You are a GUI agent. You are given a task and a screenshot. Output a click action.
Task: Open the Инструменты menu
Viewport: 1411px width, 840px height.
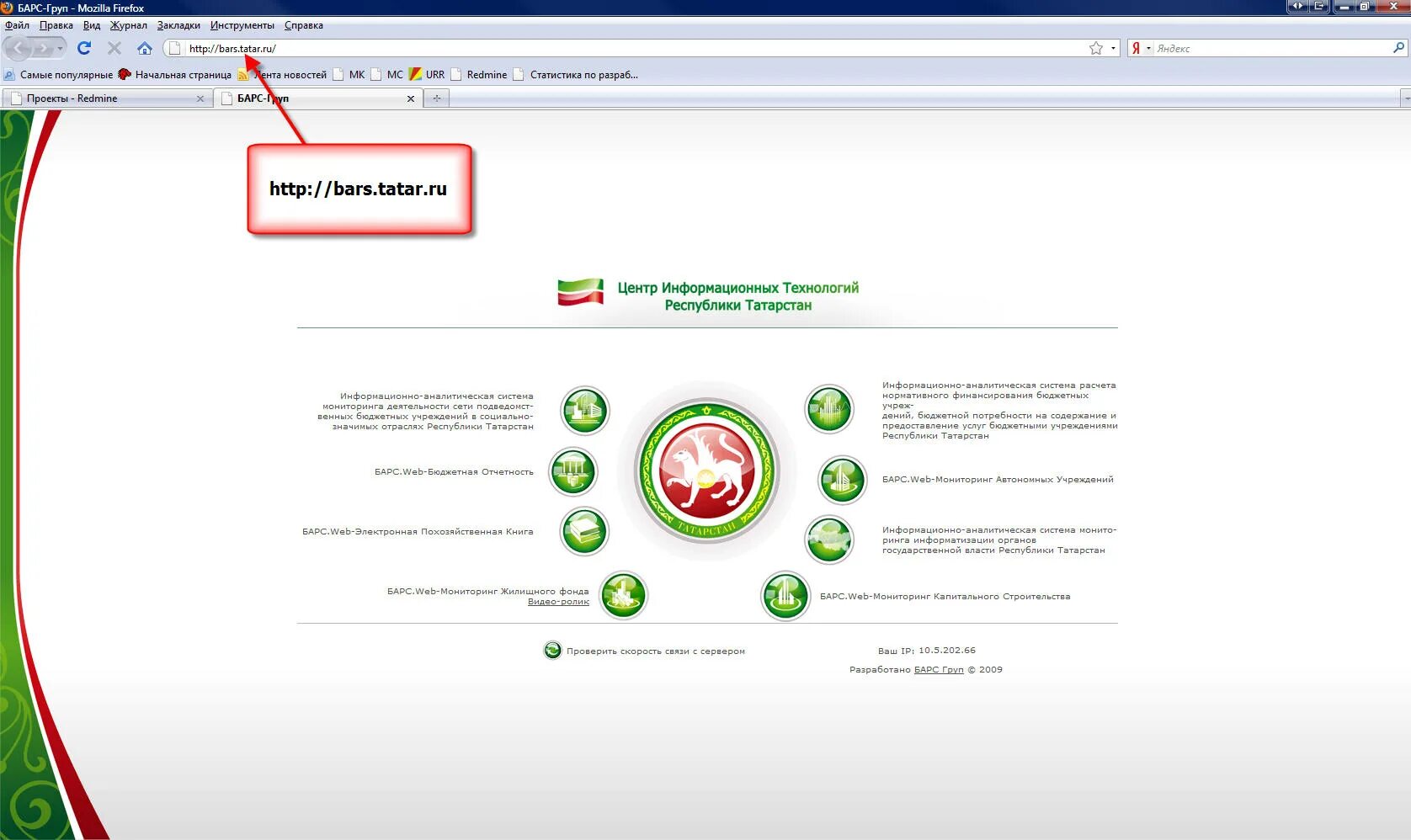242,25
